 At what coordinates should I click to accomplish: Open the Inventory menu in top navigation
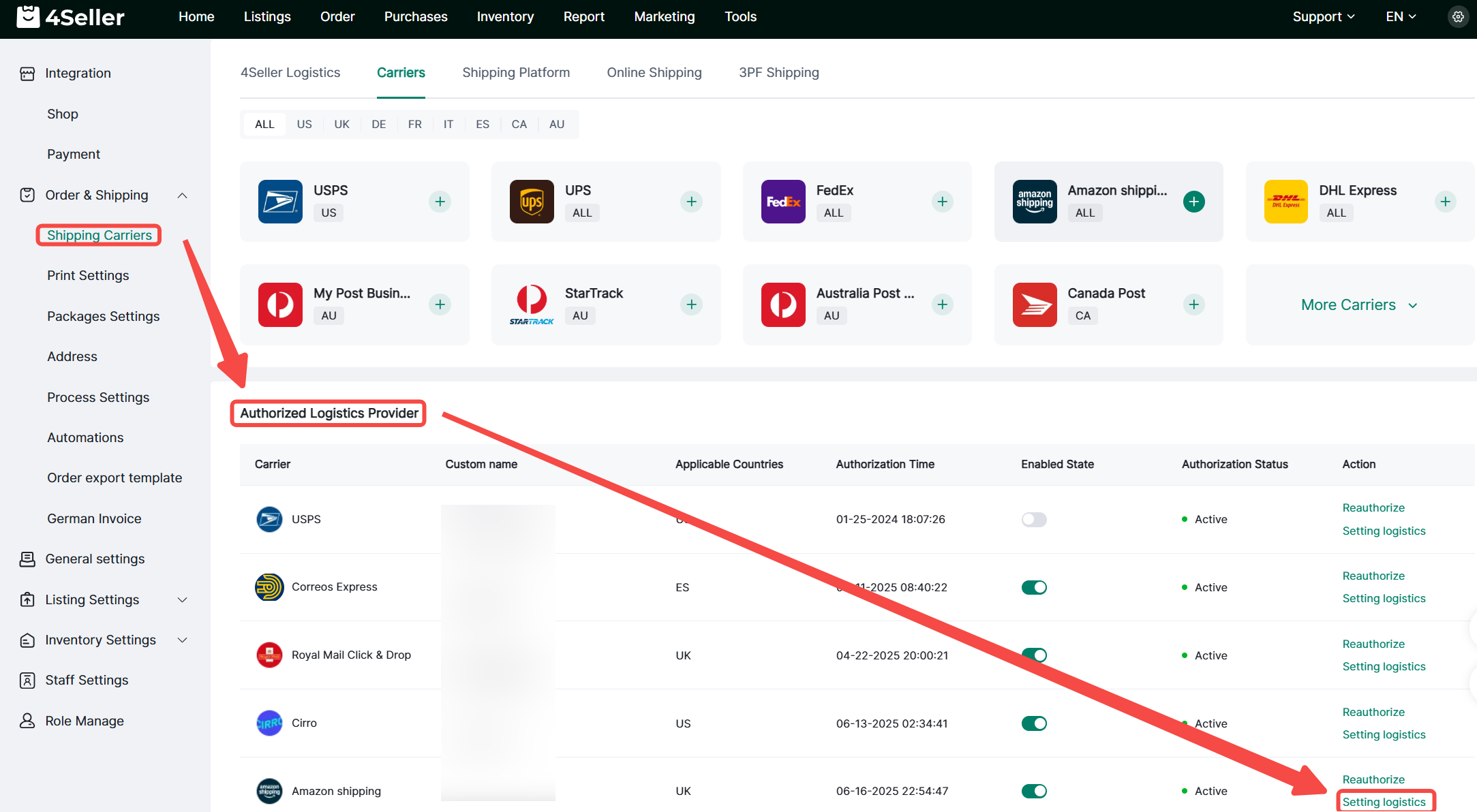click(505, 17)
